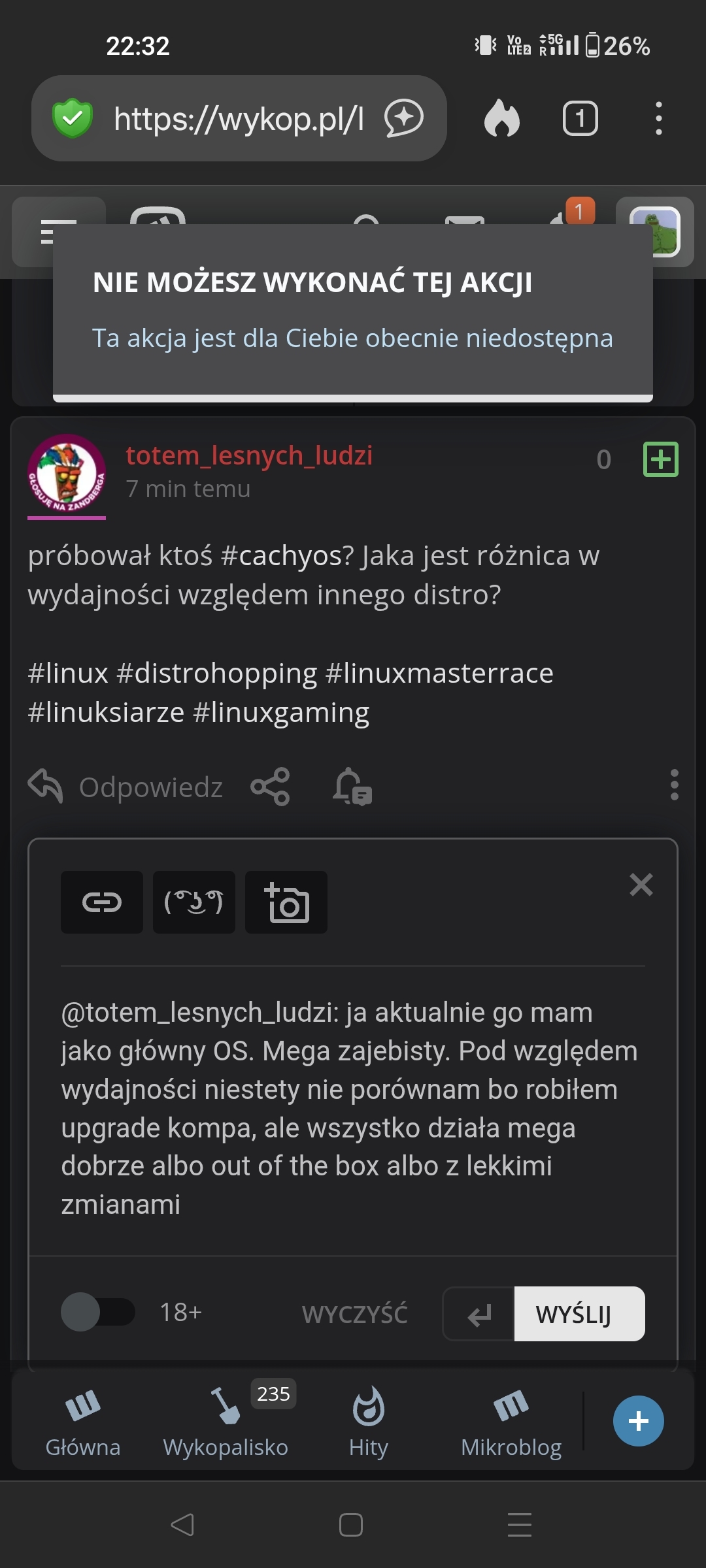706x1568 pixels.
Task: Tap the share icon under the post
Action: [270, 786]
